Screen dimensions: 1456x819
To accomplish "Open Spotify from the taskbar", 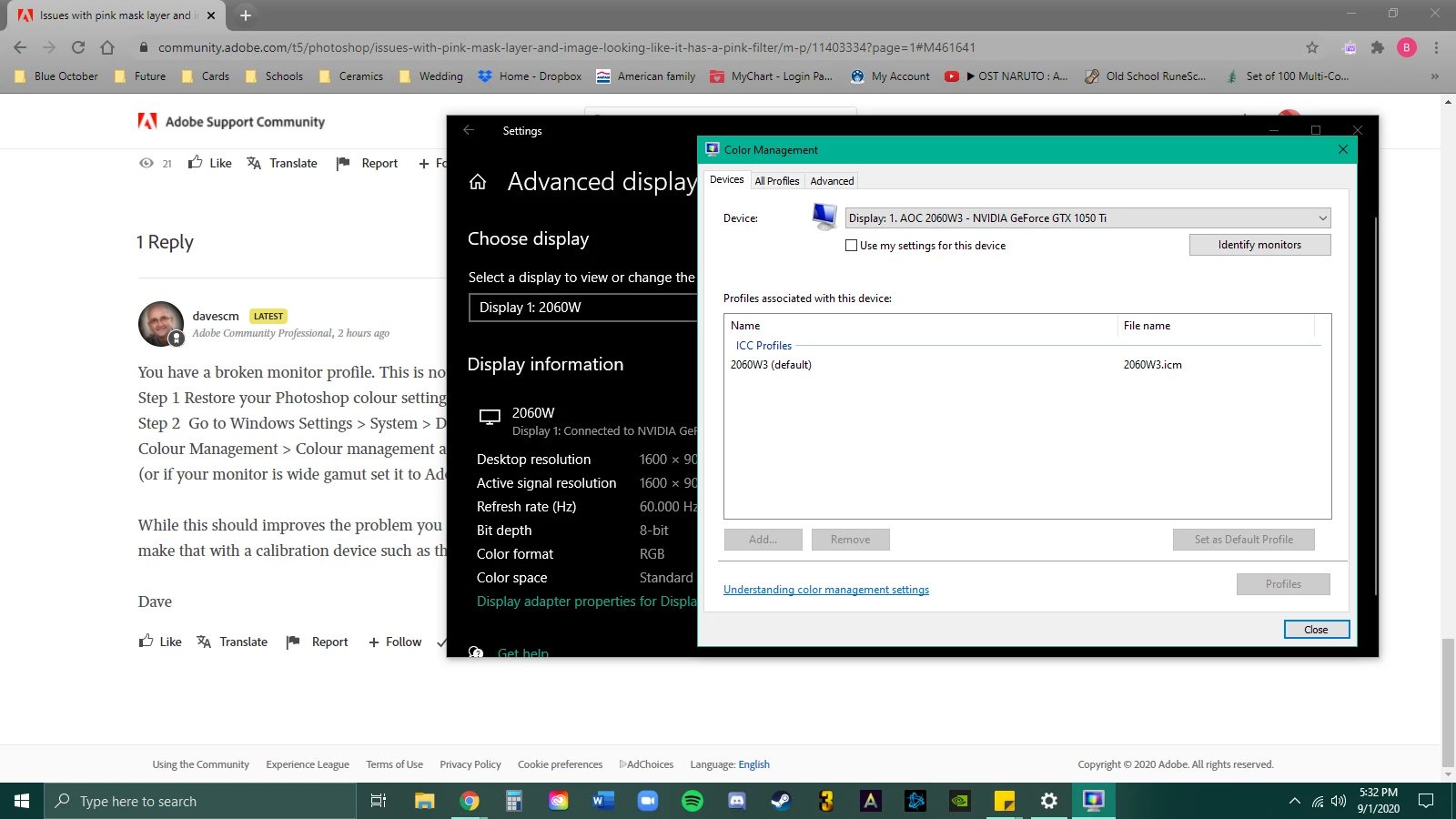I will tap(693, 801).
